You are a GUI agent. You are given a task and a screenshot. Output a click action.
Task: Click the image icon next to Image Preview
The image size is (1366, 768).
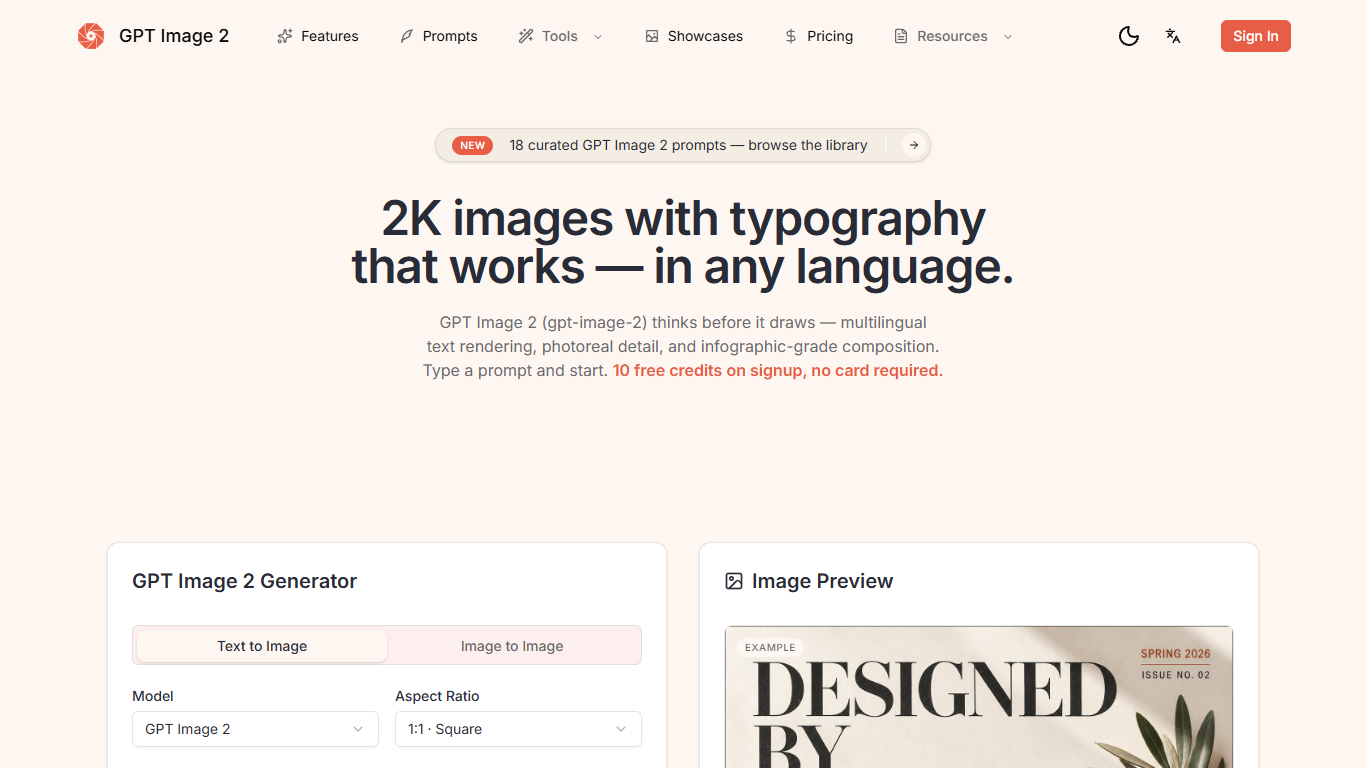(x=734, y=581)
